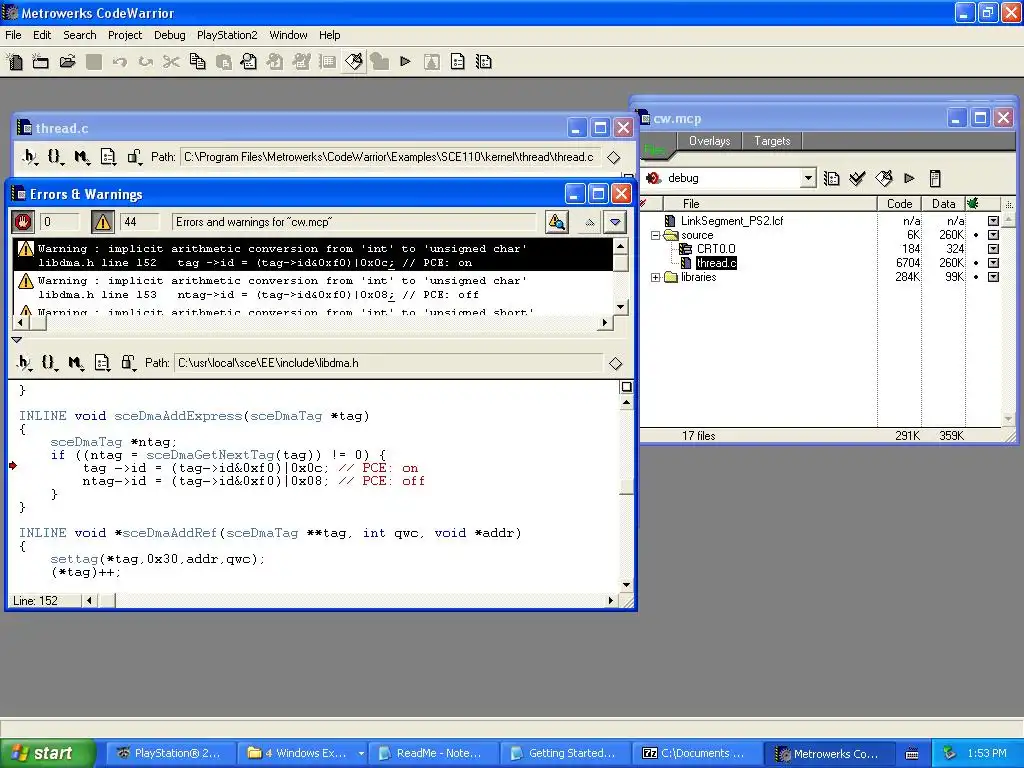Click the Run arrow in main toolbar
The height and width of the screenshot is (768, 1024).
click(x=406, y=62)
